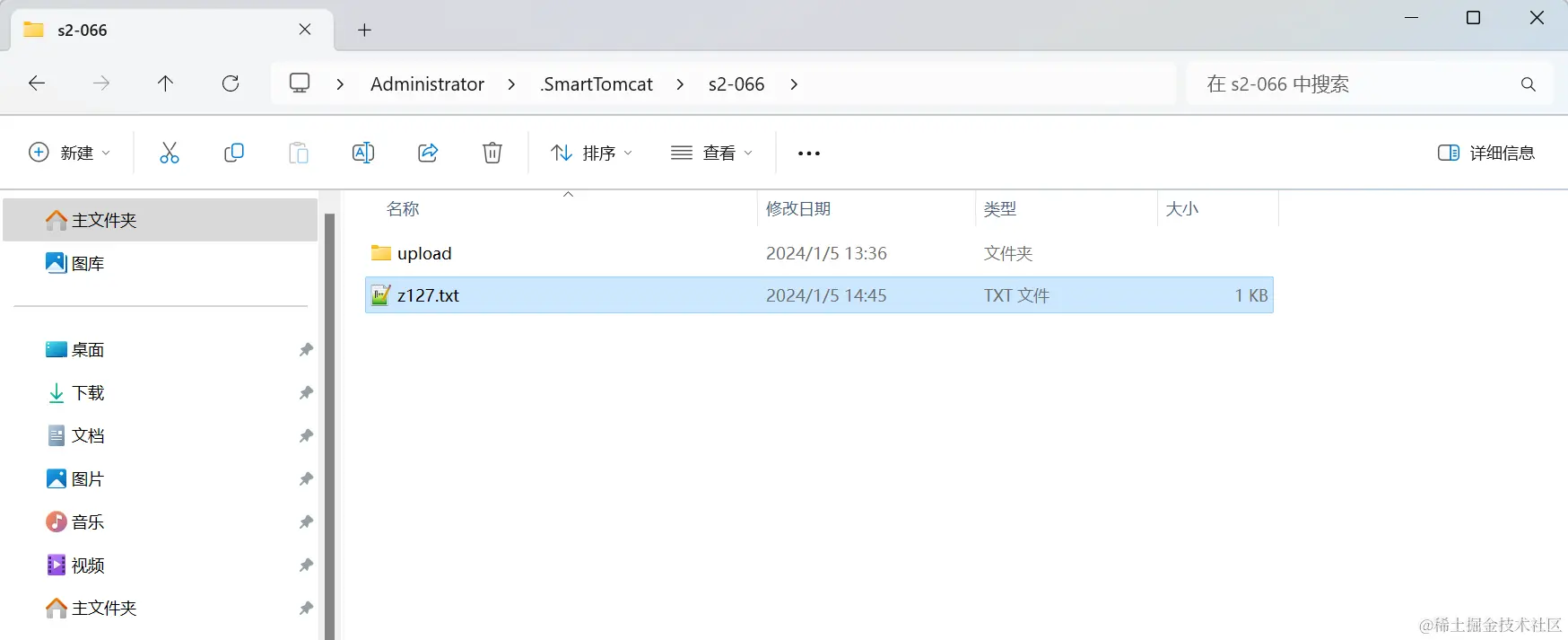
Task: Click the 1 KB size cell
Action: [x=1251, y=295]
